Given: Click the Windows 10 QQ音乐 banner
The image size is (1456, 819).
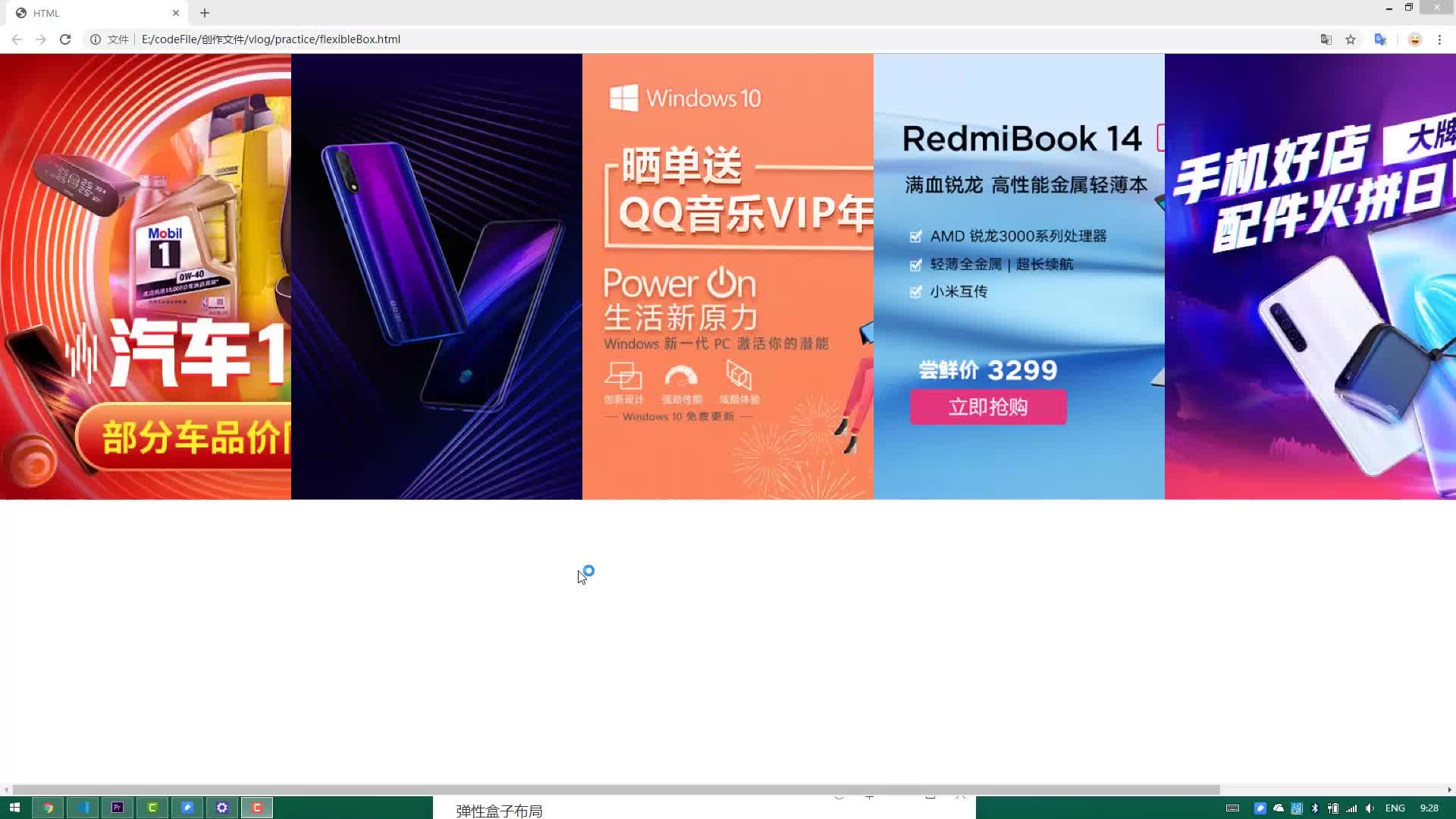Looking at the screenshot, I should click(x=728, y=276).
